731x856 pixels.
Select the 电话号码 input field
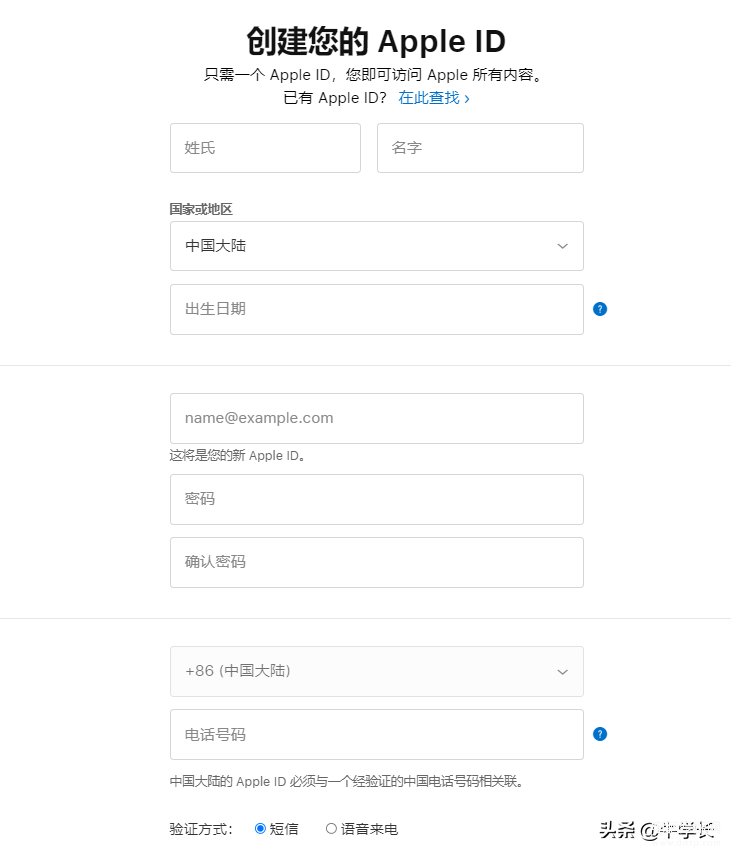click(376, 734)
